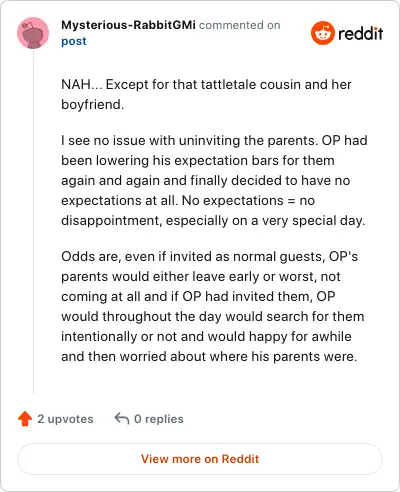Click the "View more on Reddit" button
Viewport: 400px width, 492px height.
[x=200, y=459]
